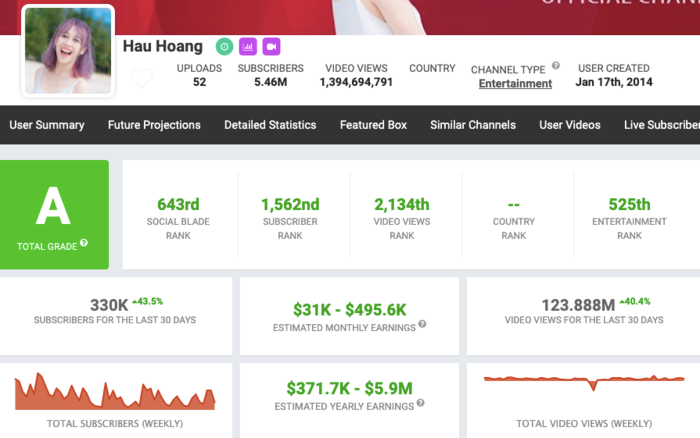The height and width of the screenshot is (438, 700).
Task: Click the Total Subscribers weekly chart
Action: 115,391
